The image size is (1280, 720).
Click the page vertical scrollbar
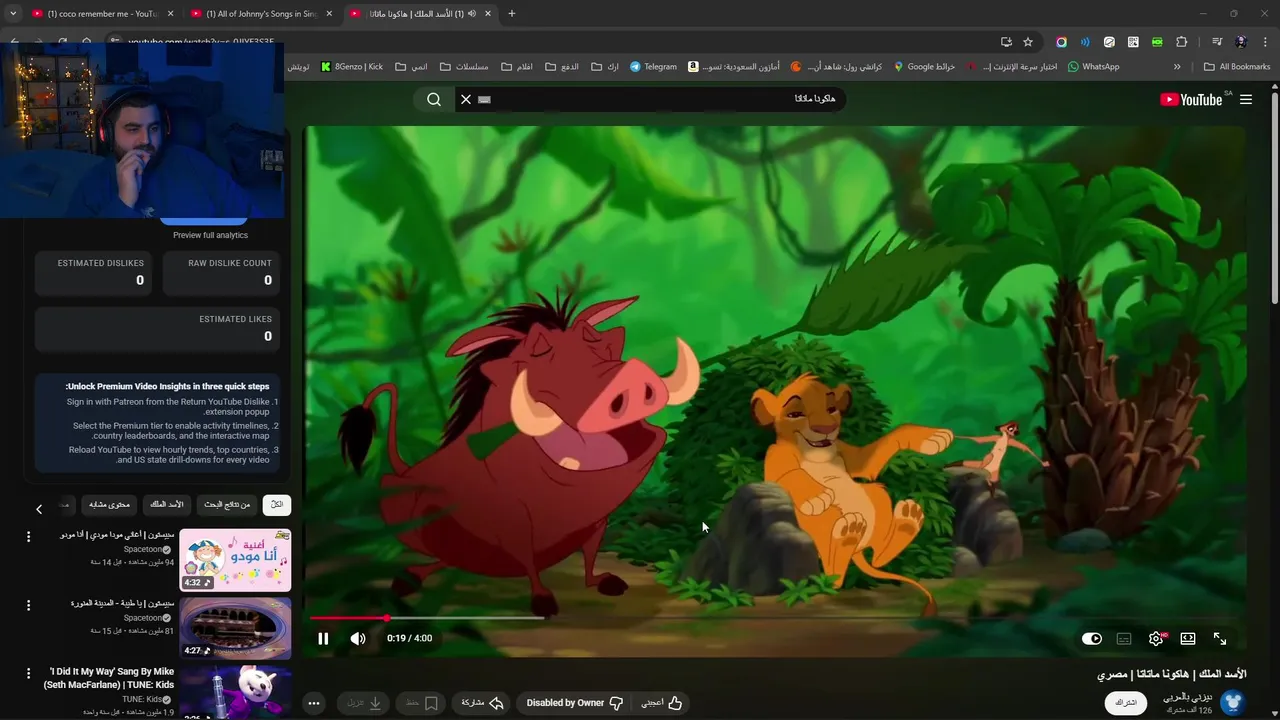tap(1275, 200)
